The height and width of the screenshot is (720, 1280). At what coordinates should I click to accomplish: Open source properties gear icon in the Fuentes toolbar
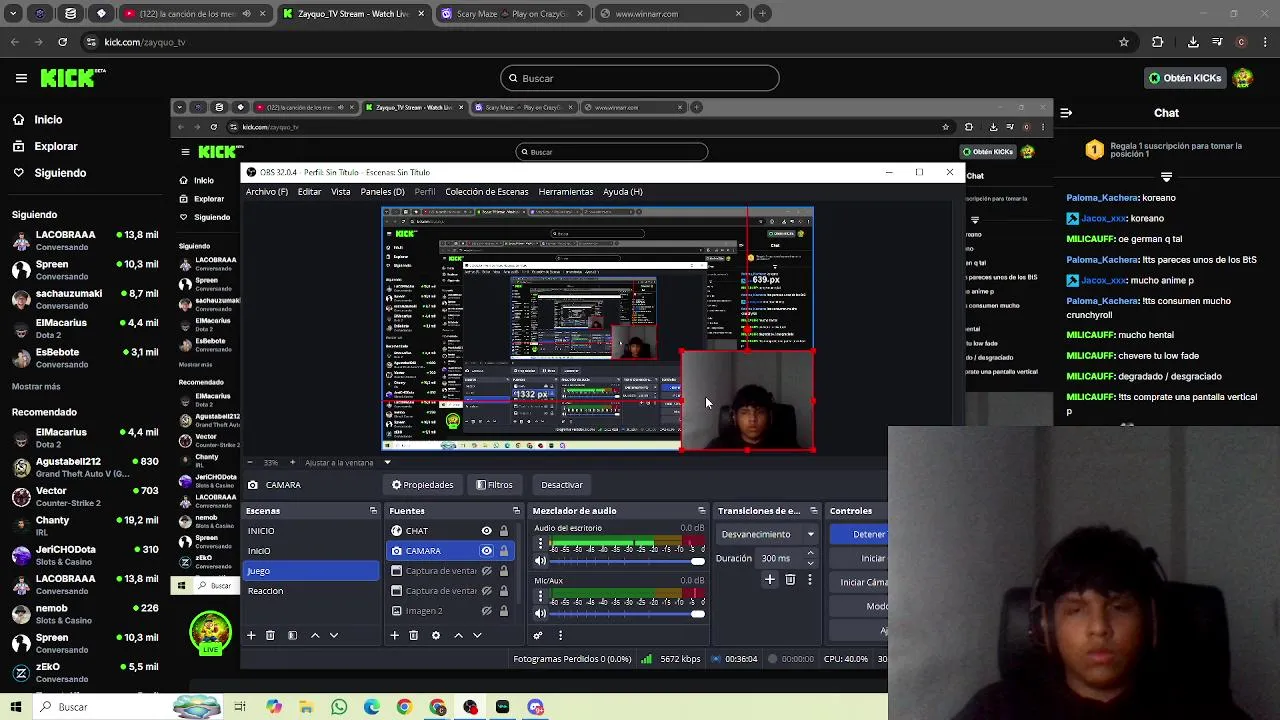(x=435, y=635)
